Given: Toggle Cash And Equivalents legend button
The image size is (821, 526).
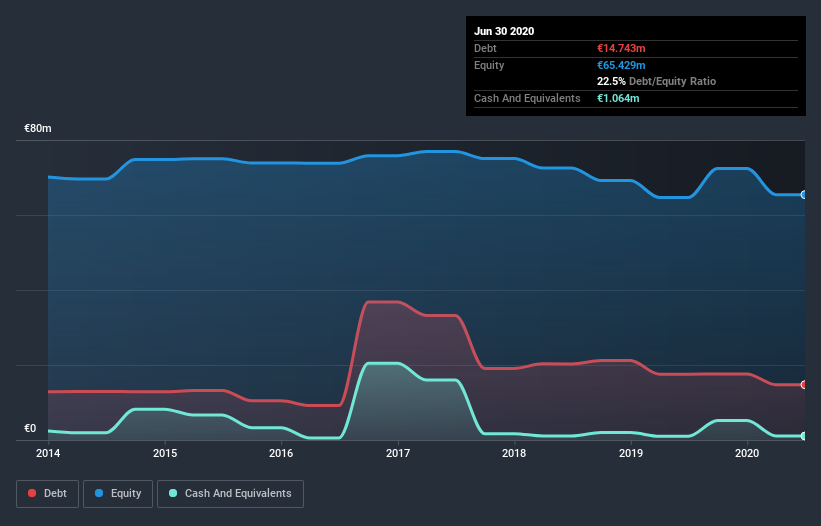Looking at the screenshot, I should (x=230, y=494).
